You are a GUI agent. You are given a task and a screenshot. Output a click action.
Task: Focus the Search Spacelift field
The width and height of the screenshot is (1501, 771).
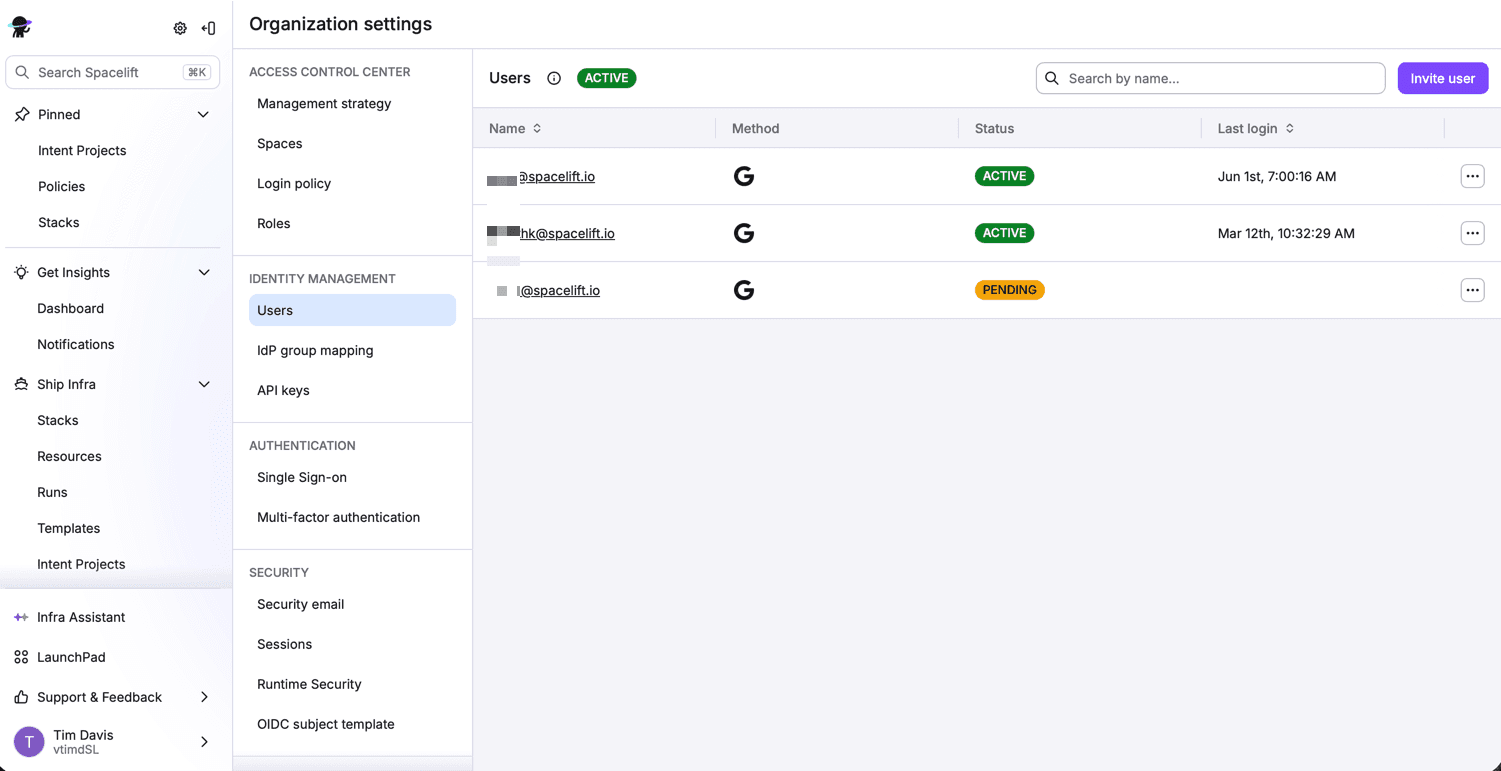point(113,72)
